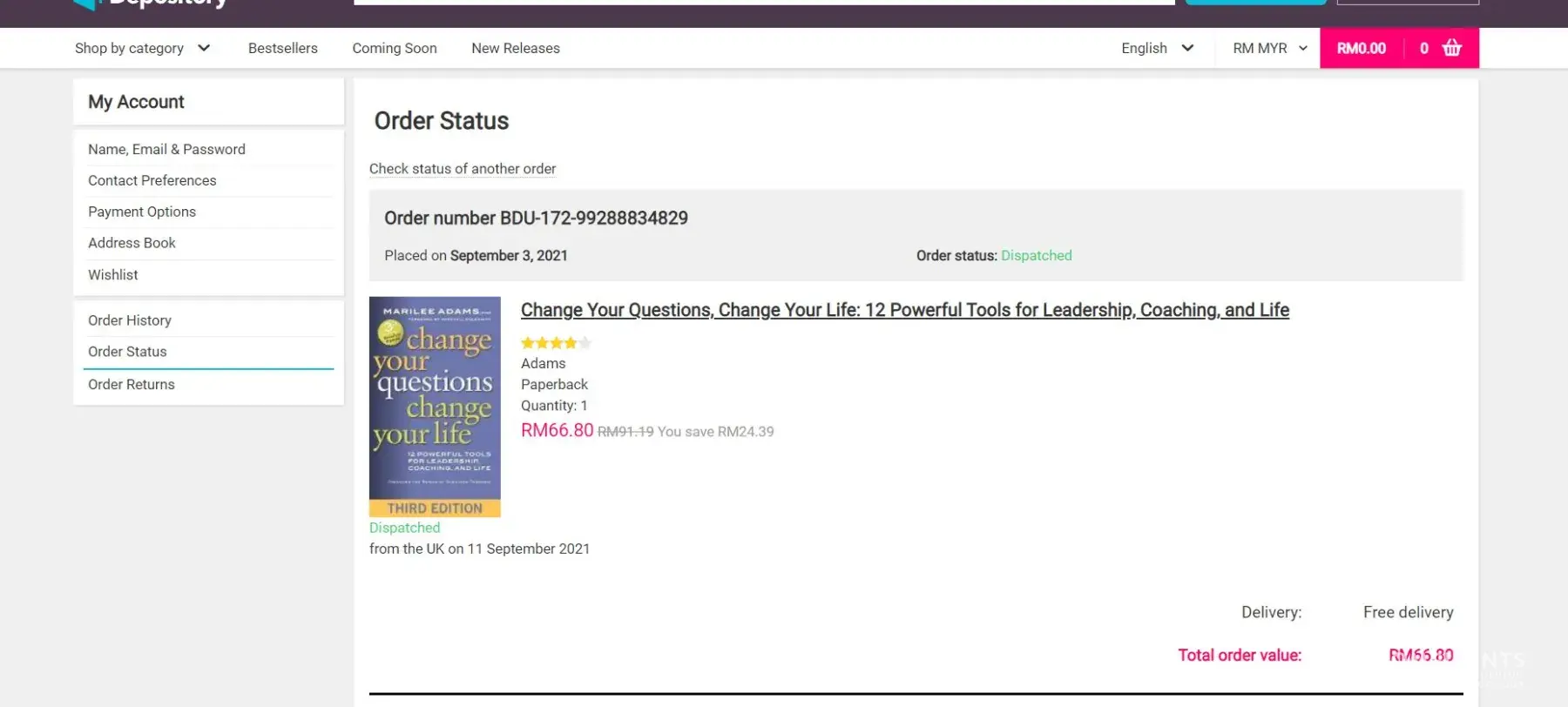Select Order Status in sidebar
The image size is (1568, 707).
pos(127,352)
